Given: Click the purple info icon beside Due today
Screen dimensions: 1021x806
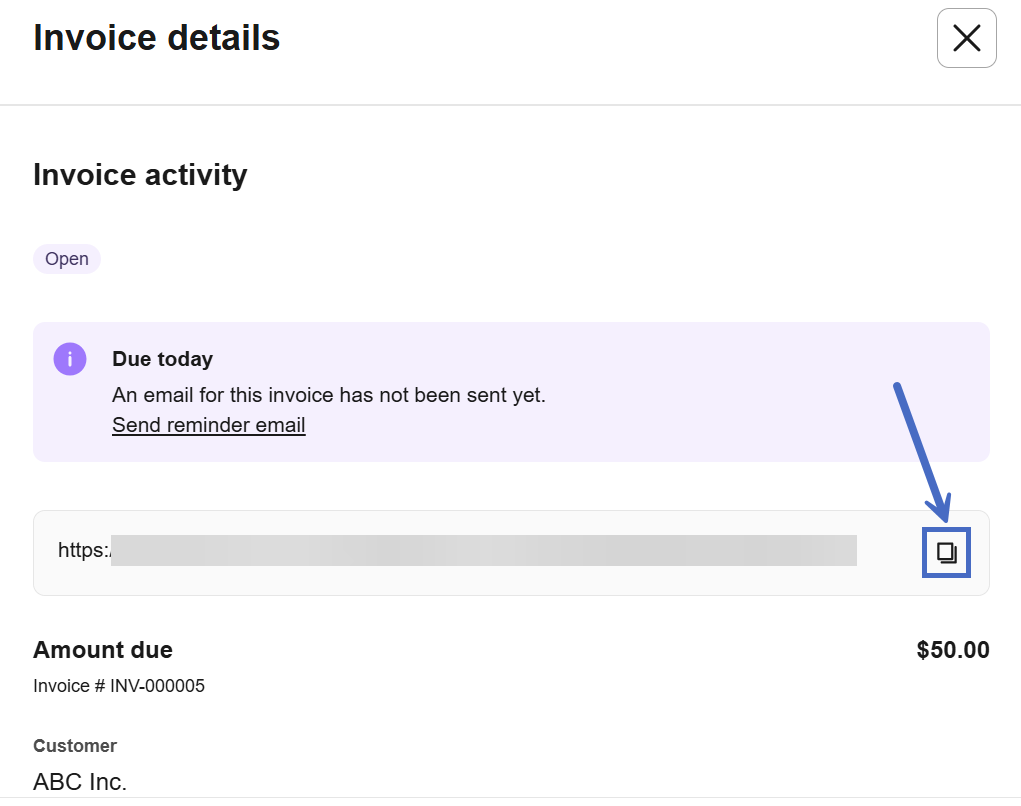Looking at the screenshot, I should (x=70, y=359).
